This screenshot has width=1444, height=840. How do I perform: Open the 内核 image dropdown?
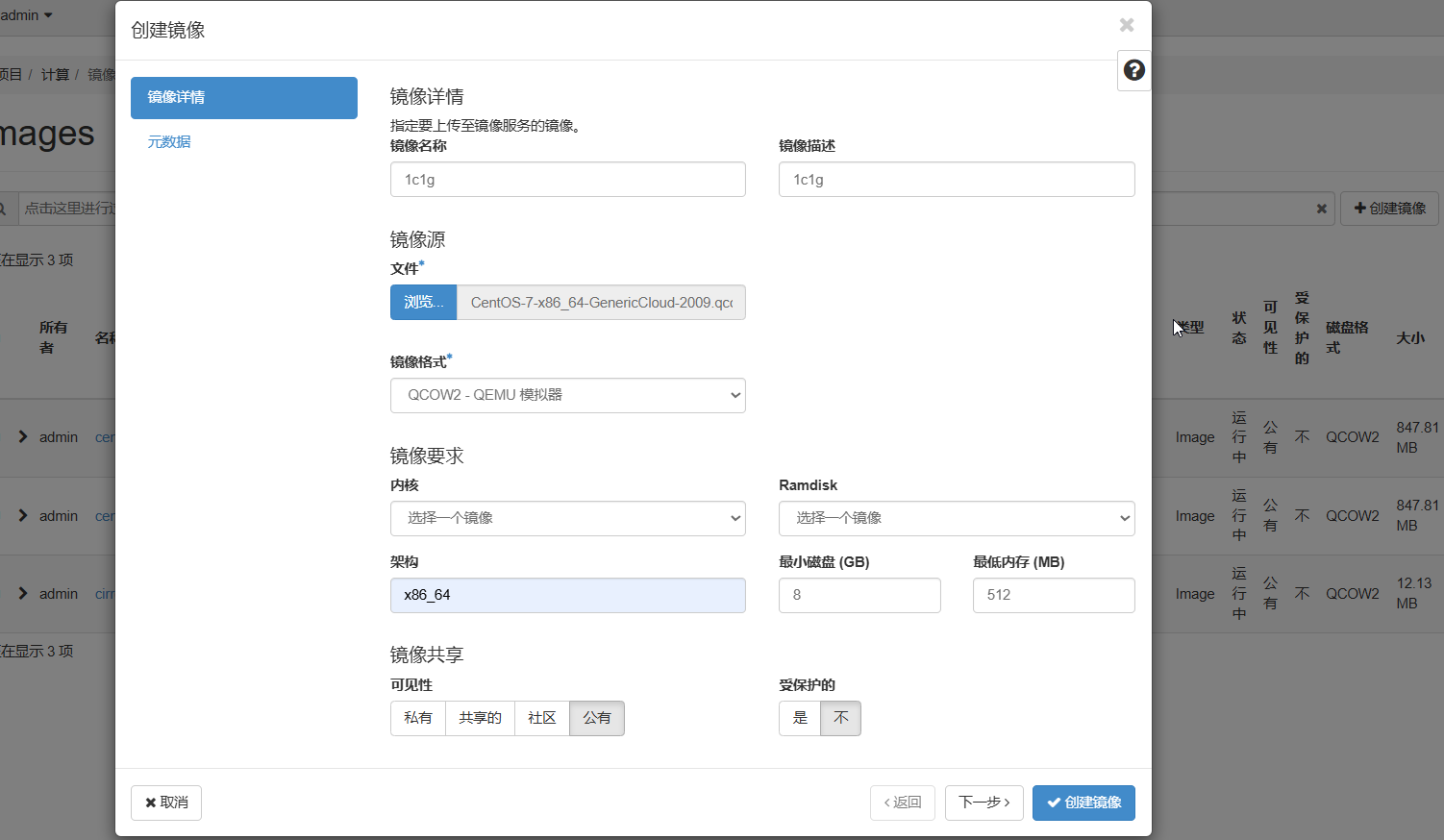[x=568, y=518]
